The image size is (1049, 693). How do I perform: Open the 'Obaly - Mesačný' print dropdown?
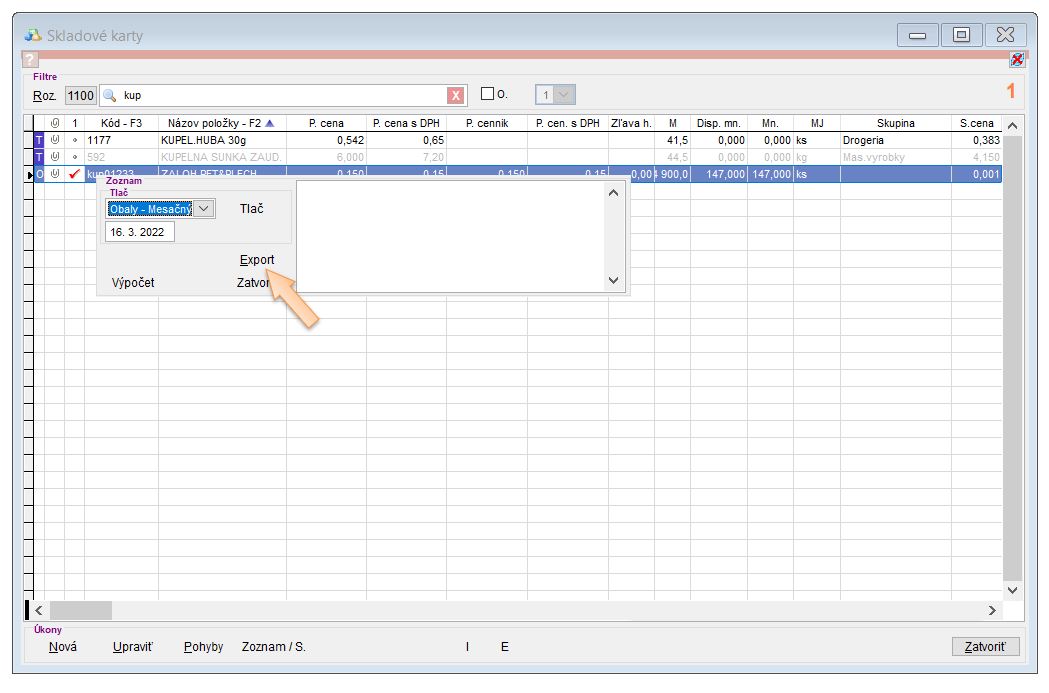tap(203, 209)
